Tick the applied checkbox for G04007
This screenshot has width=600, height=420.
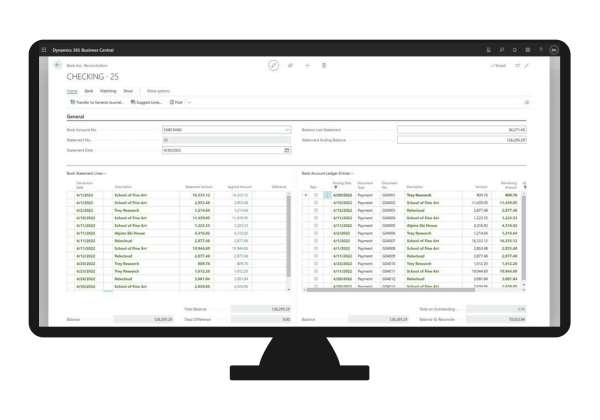316,241
